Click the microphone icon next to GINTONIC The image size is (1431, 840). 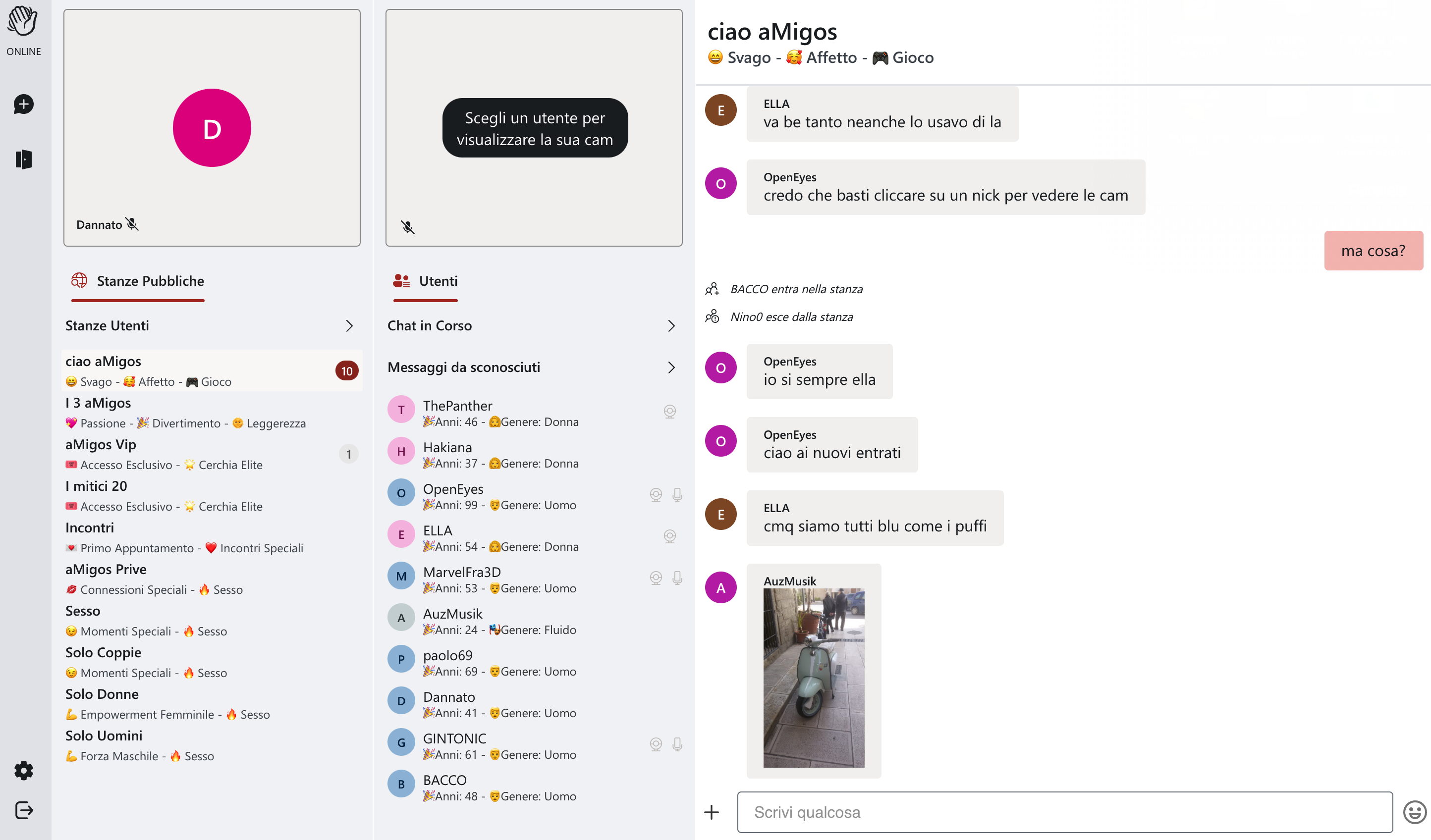[677, 744]
